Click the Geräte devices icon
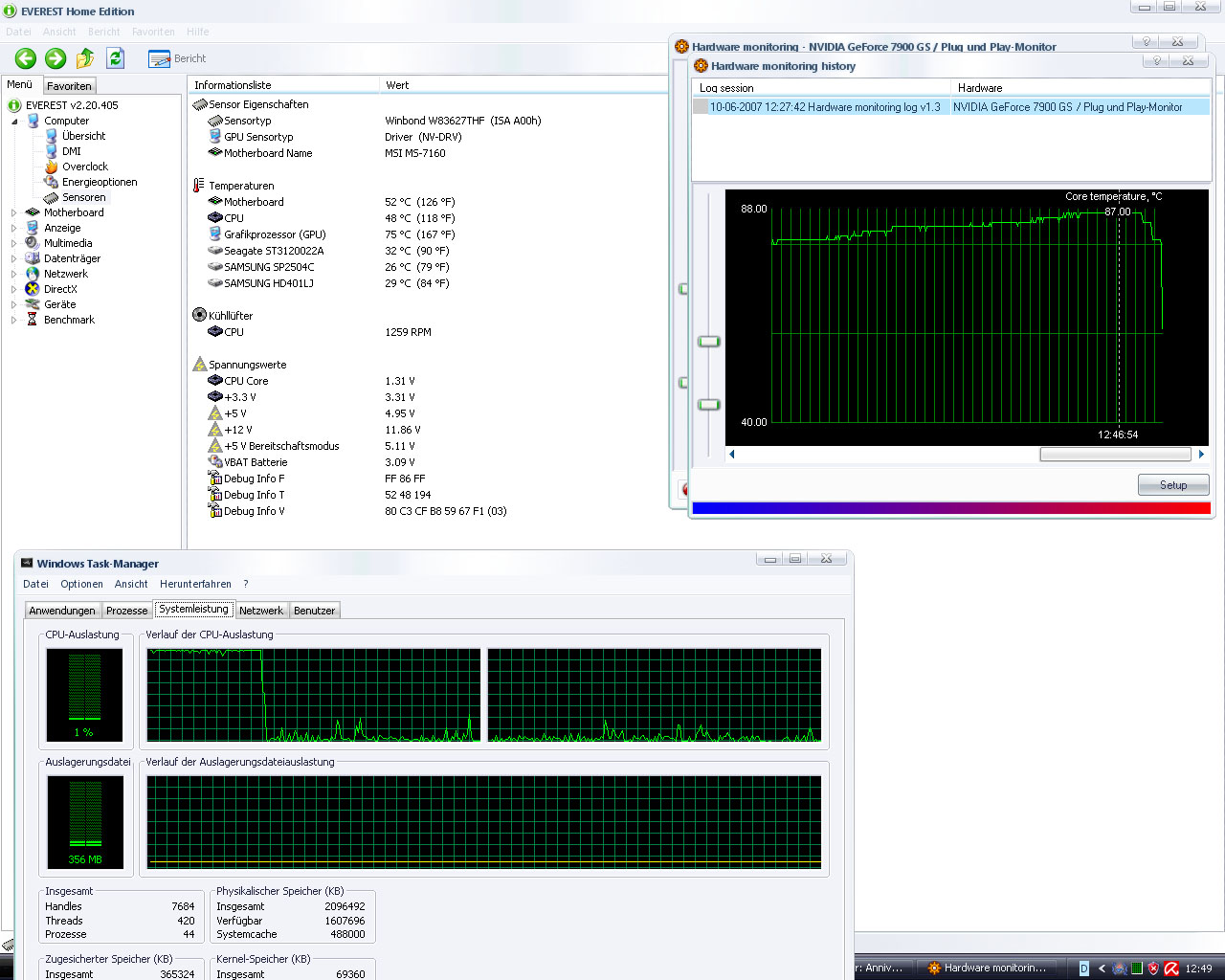This screenshot has height=980, width=1225. (x=33, y=304)
